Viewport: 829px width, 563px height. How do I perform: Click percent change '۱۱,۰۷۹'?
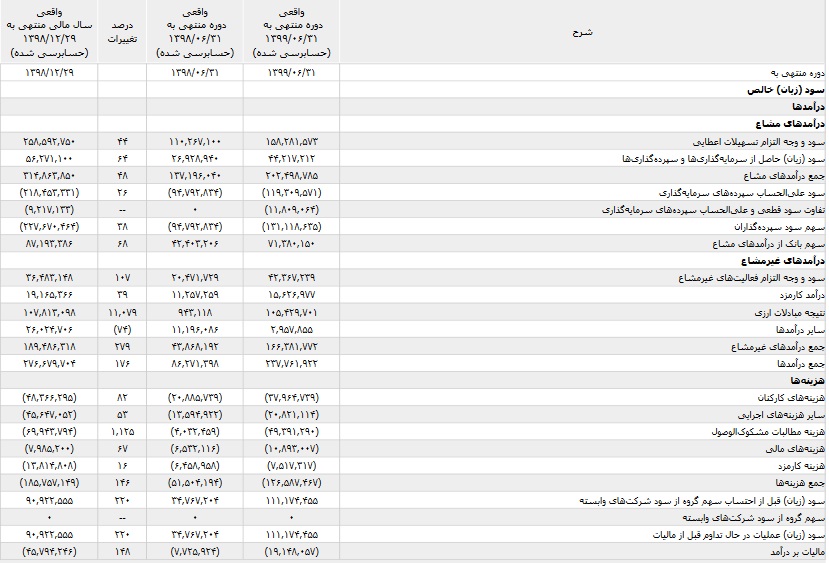coord(122,312)
